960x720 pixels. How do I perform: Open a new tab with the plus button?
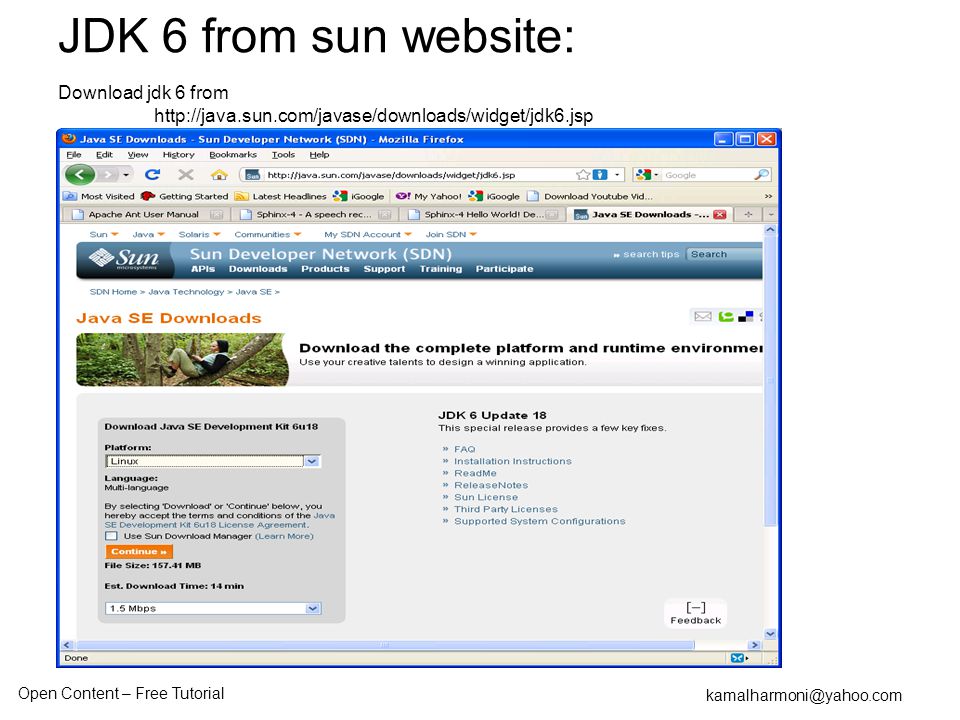[x=748, y=215]
